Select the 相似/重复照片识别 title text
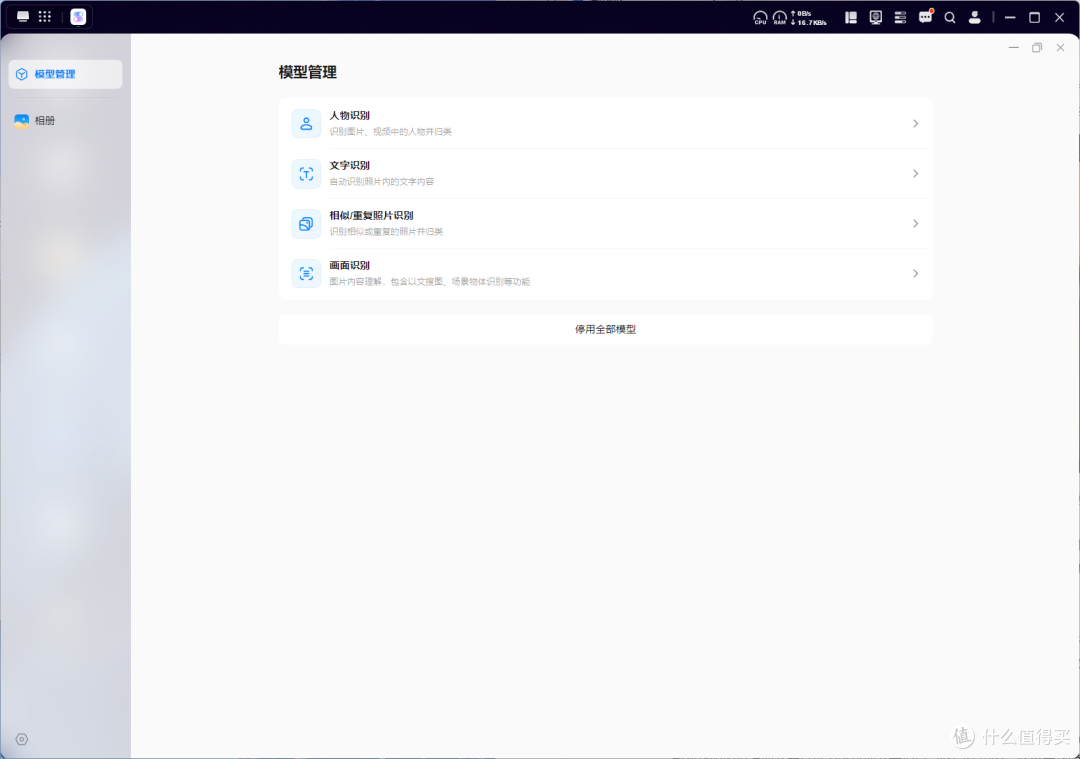Viewport: 1080px width, 759px height. pos(371,216)
